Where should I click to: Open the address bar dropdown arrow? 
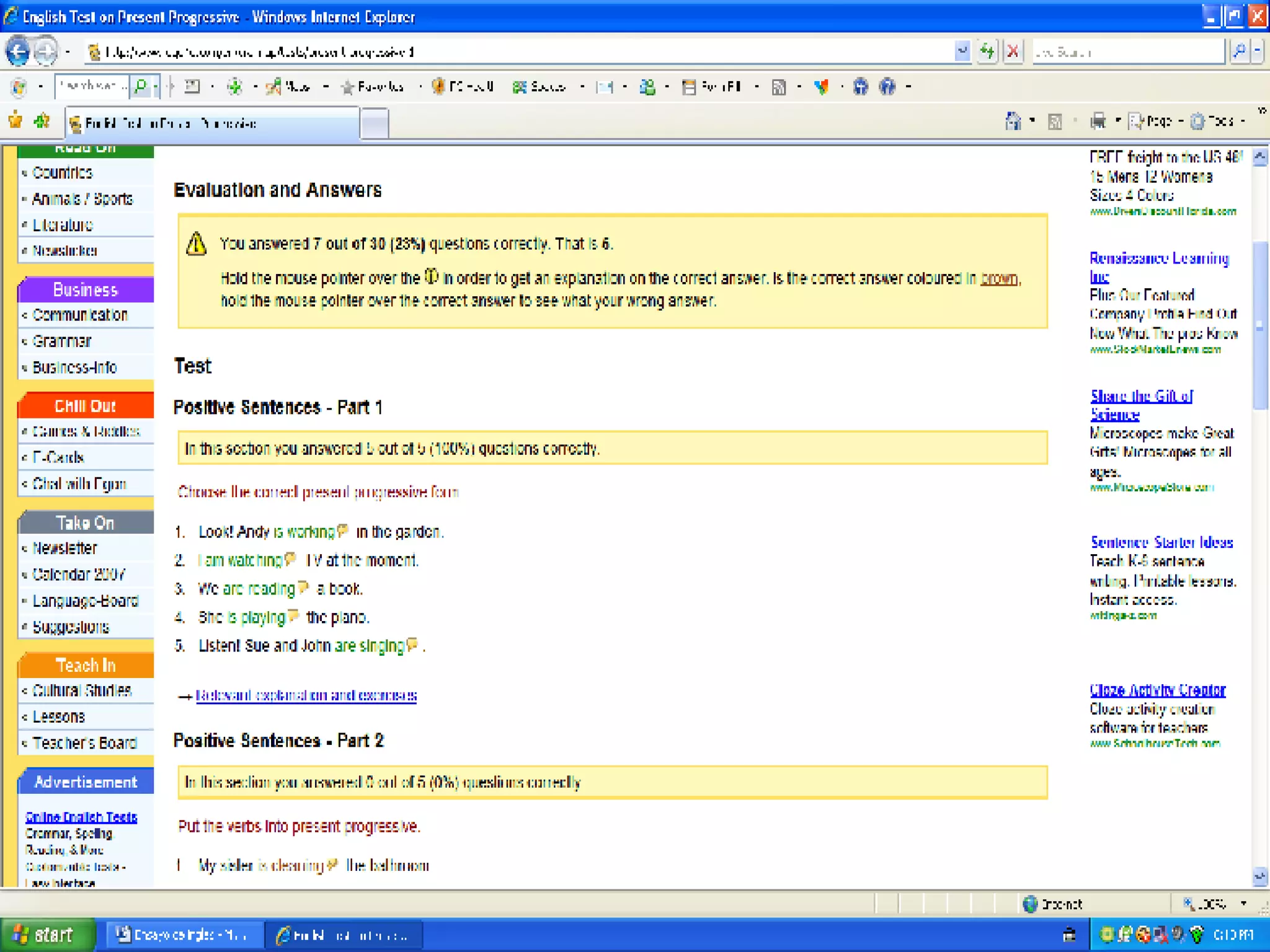coord(962,51)
